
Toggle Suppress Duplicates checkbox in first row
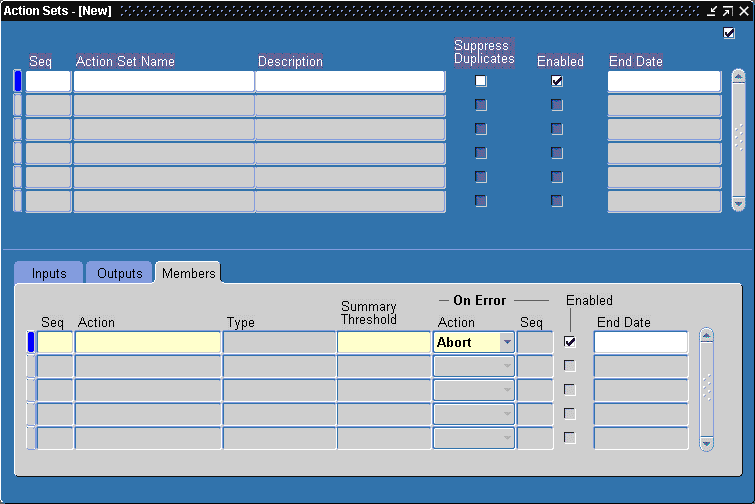(481, 81)
